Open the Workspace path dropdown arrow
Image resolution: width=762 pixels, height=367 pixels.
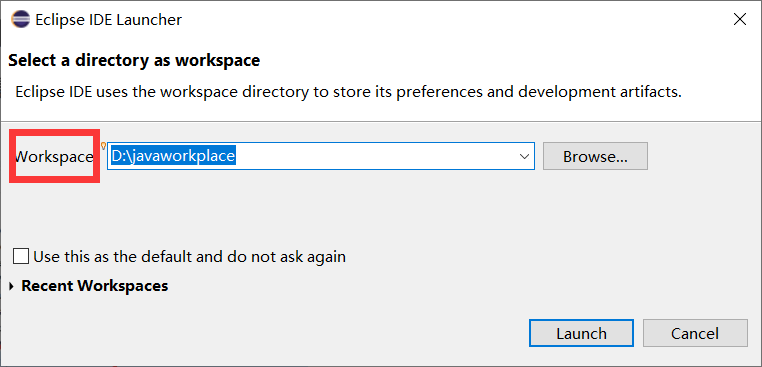coord(524,157)
